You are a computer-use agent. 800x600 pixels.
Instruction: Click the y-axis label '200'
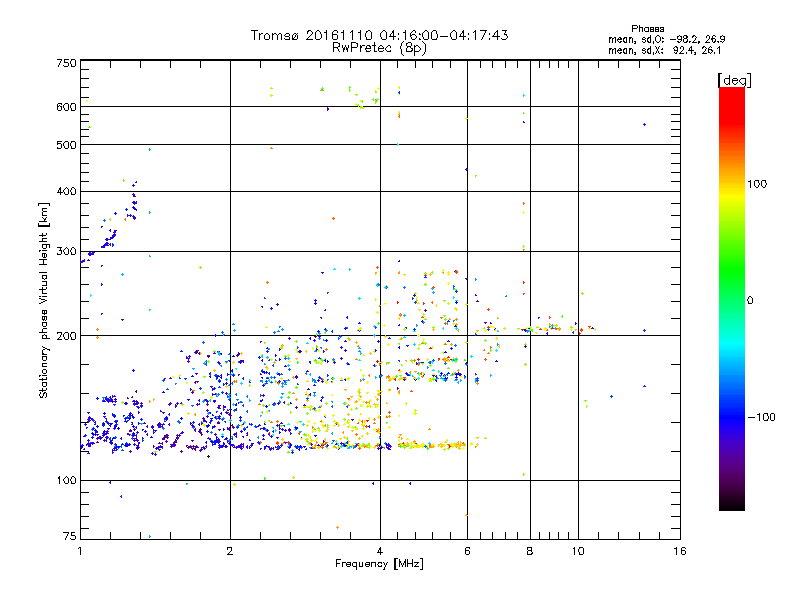[x=66, y=336]
